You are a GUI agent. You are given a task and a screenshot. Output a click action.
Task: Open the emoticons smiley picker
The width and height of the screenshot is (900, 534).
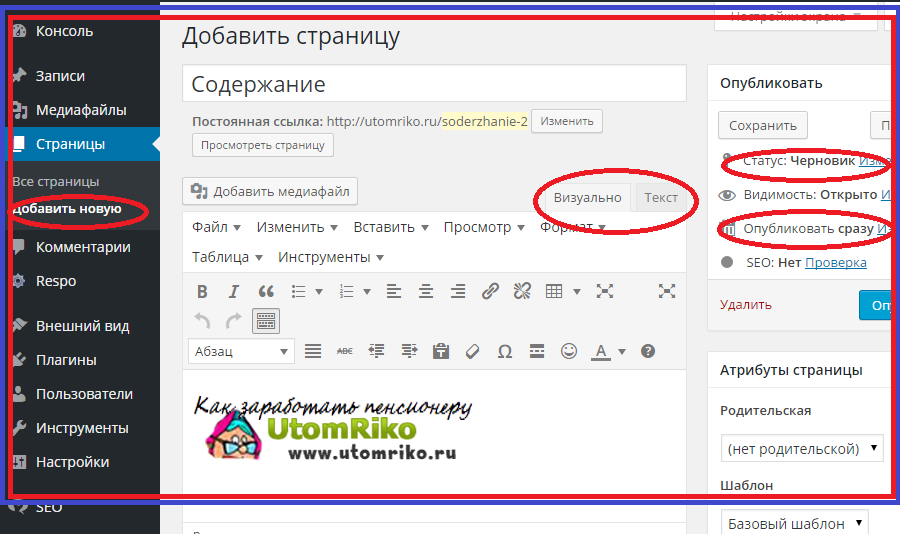[569, 351]
